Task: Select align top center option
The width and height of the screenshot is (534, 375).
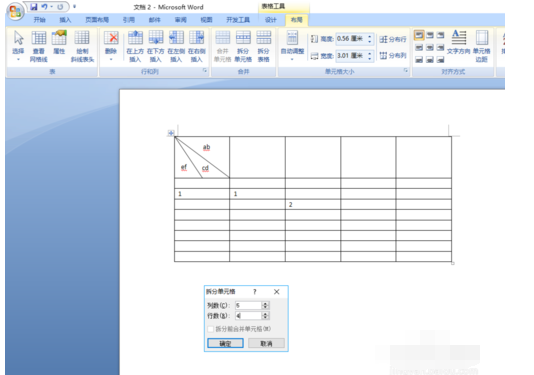Action: (x=430, y=35)
